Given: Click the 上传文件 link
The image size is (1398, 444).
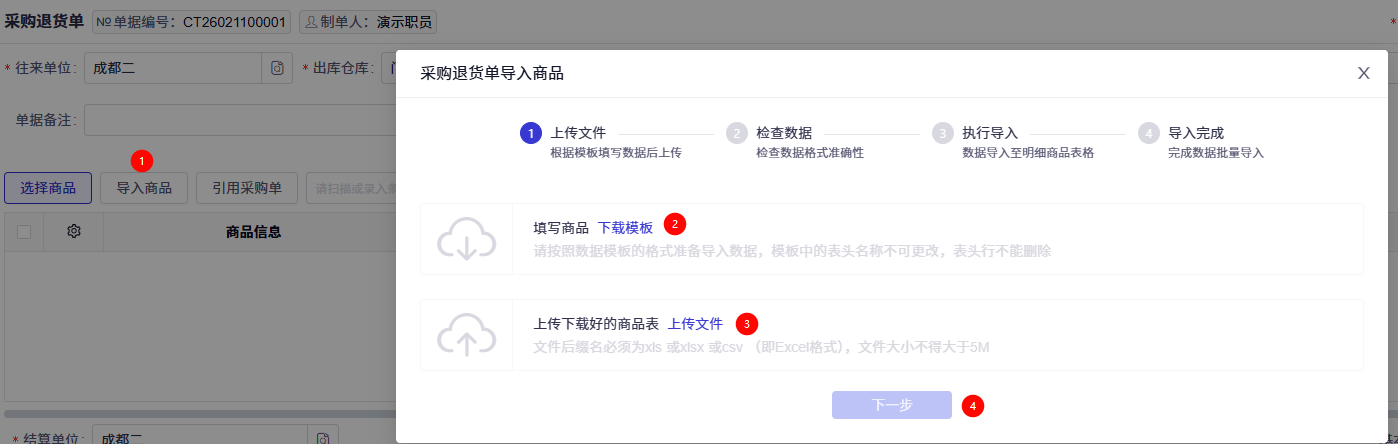Looking at the screenshot, I should coord(695,324).
